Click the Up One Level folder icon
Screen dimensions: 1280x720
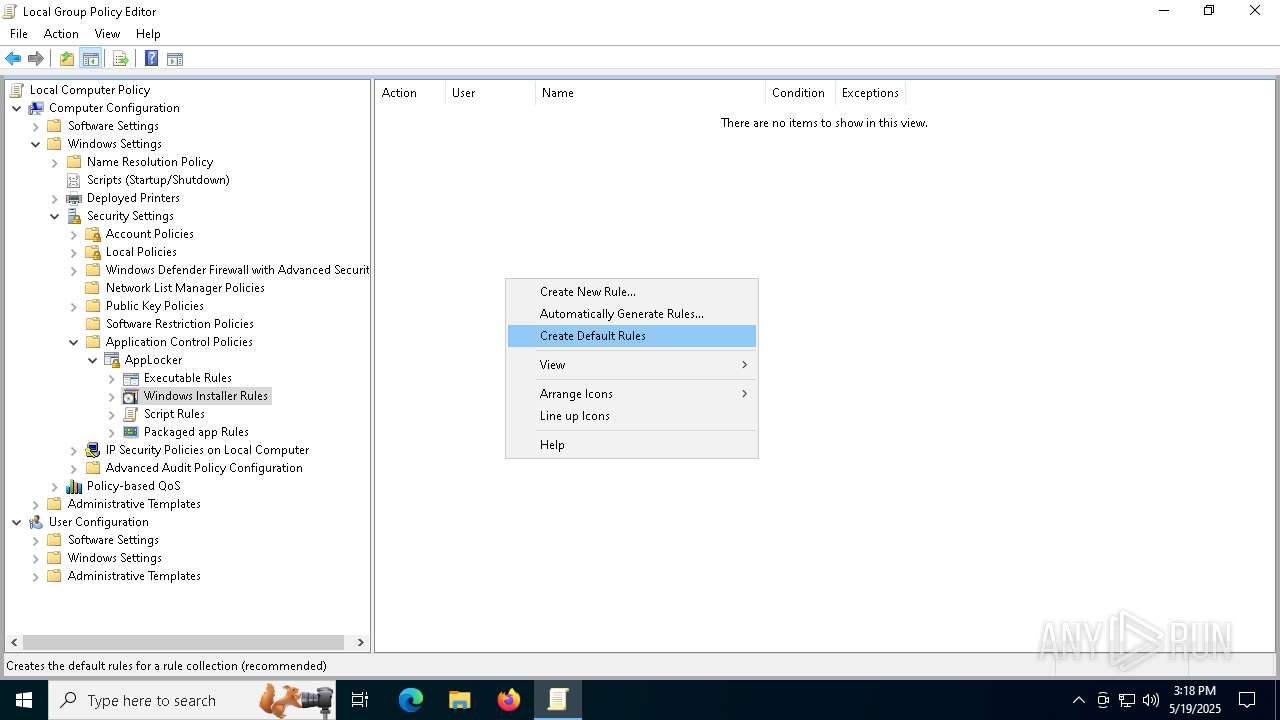(x=67, y=59)
